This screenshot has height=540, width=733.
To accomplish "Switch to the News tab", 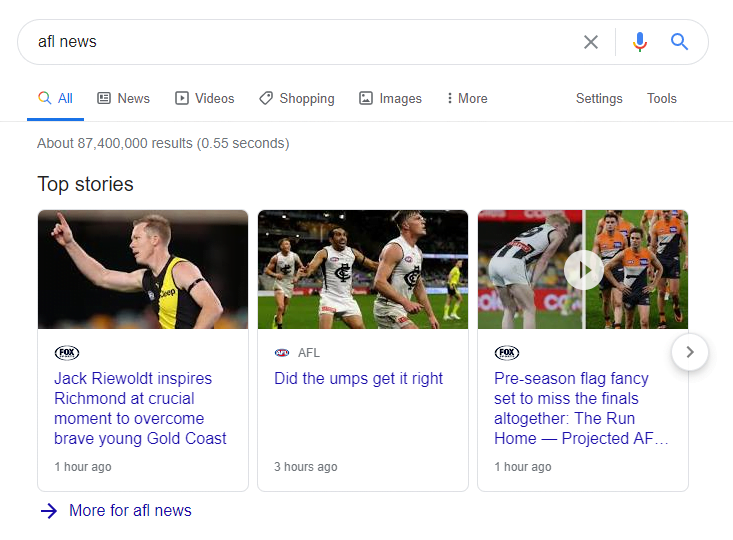I will [123, 98].
